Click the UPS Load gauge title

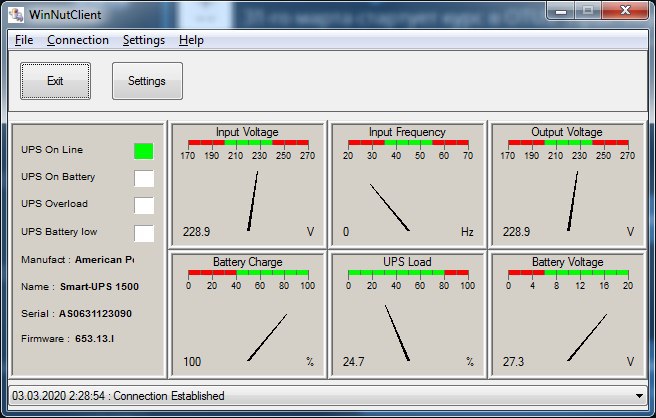coord(407,262)
